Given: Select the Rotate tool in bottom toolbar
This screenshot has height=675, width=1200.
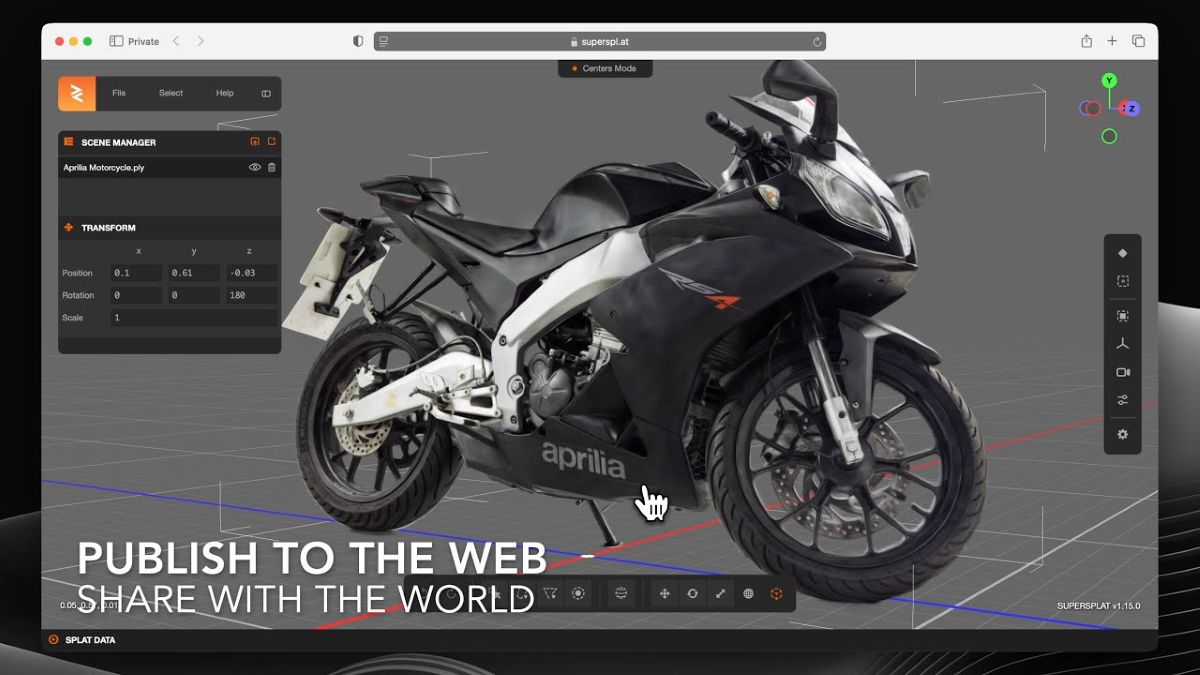Looking at the screenshot, I should (x=692, y=594).
